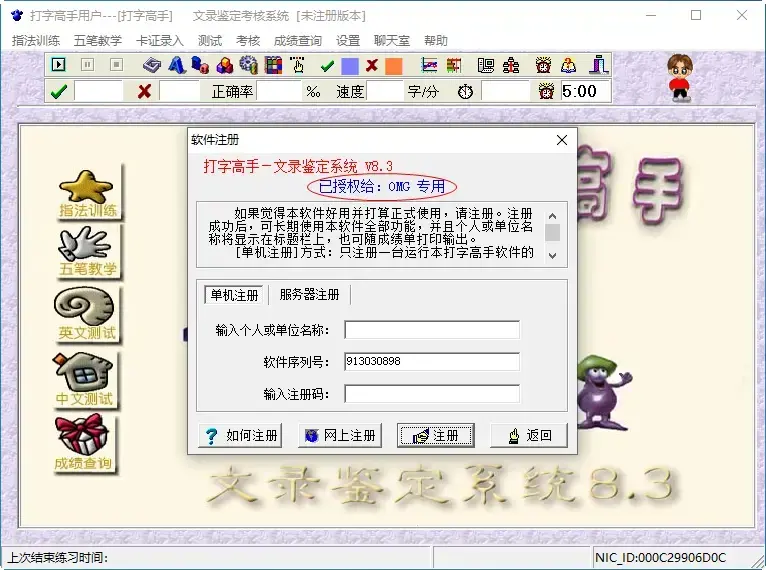
Task: Open the 帮助 menu
Action: pyautogui.click(x=436, y=41)
